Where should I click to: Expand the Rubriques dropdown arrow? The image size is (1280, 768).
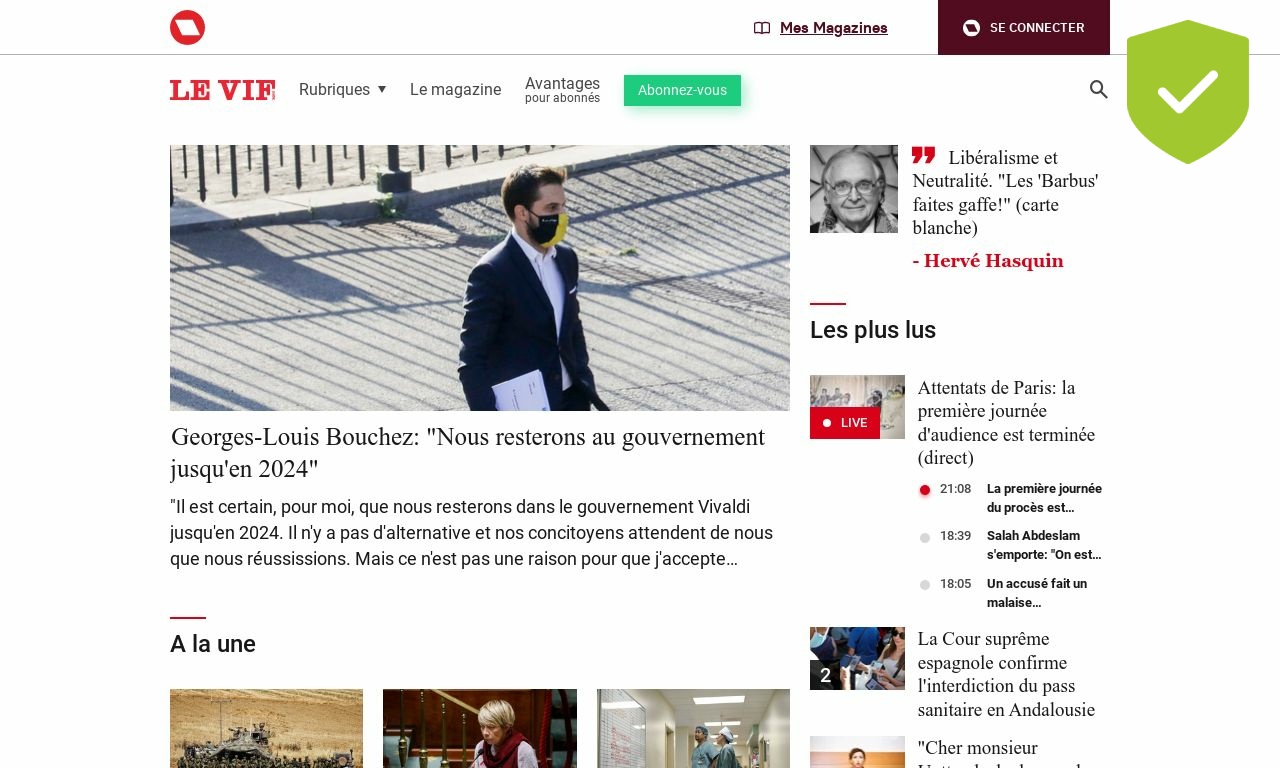[x=381, y=90]
